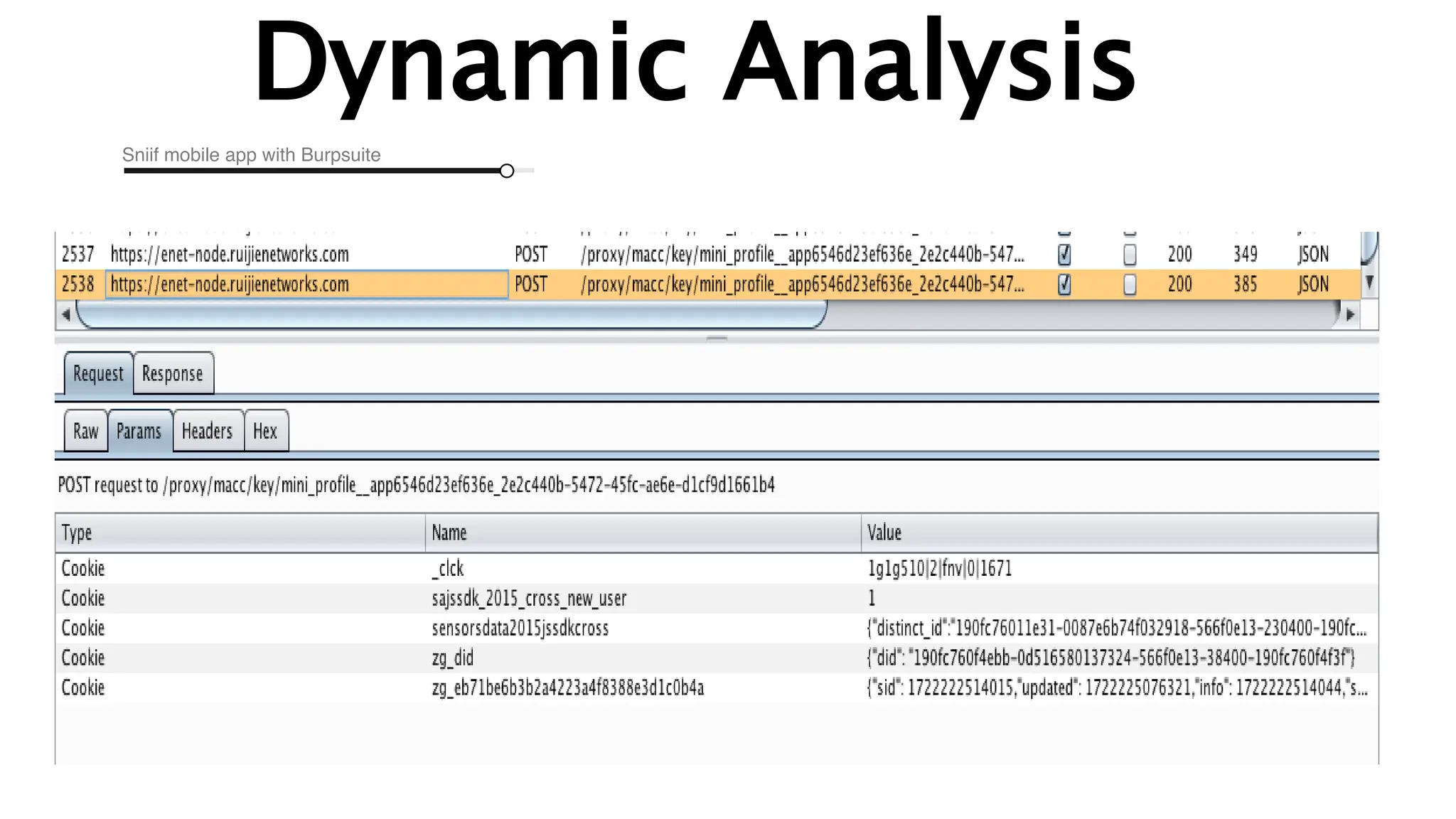Click the selected host URL cell in row 2538
1456x819 pixels.
(x=306, y=284)
